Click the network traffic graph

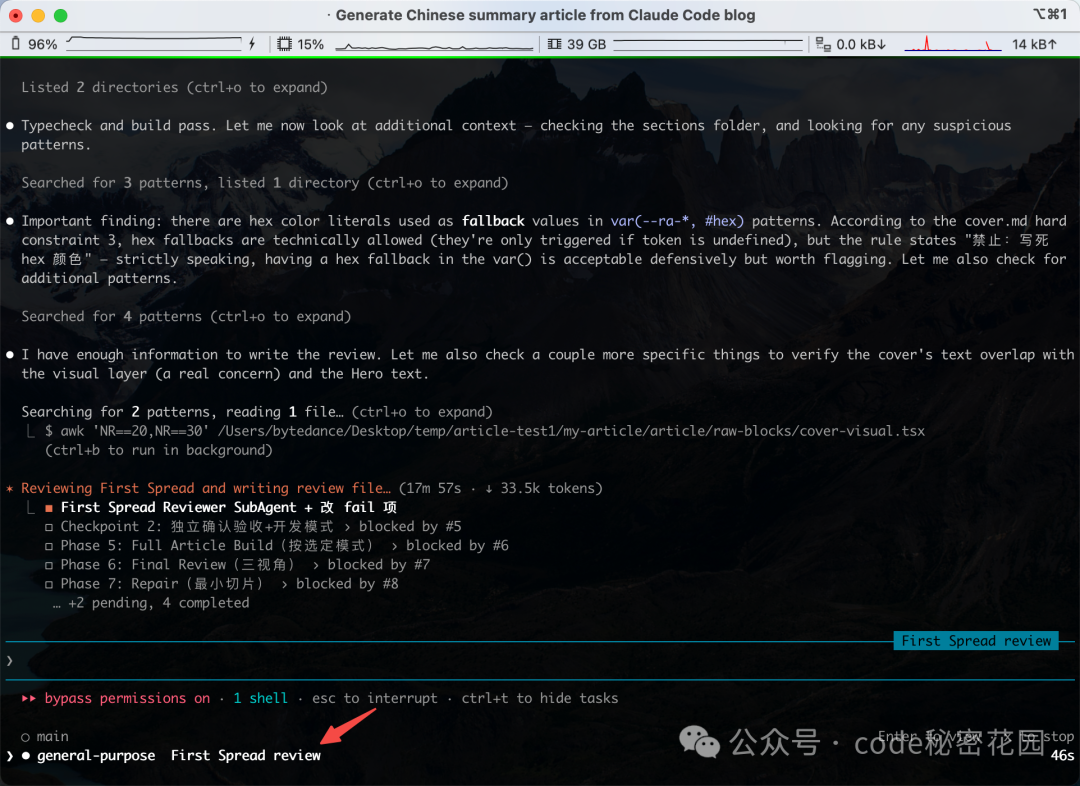coord(953,44)
